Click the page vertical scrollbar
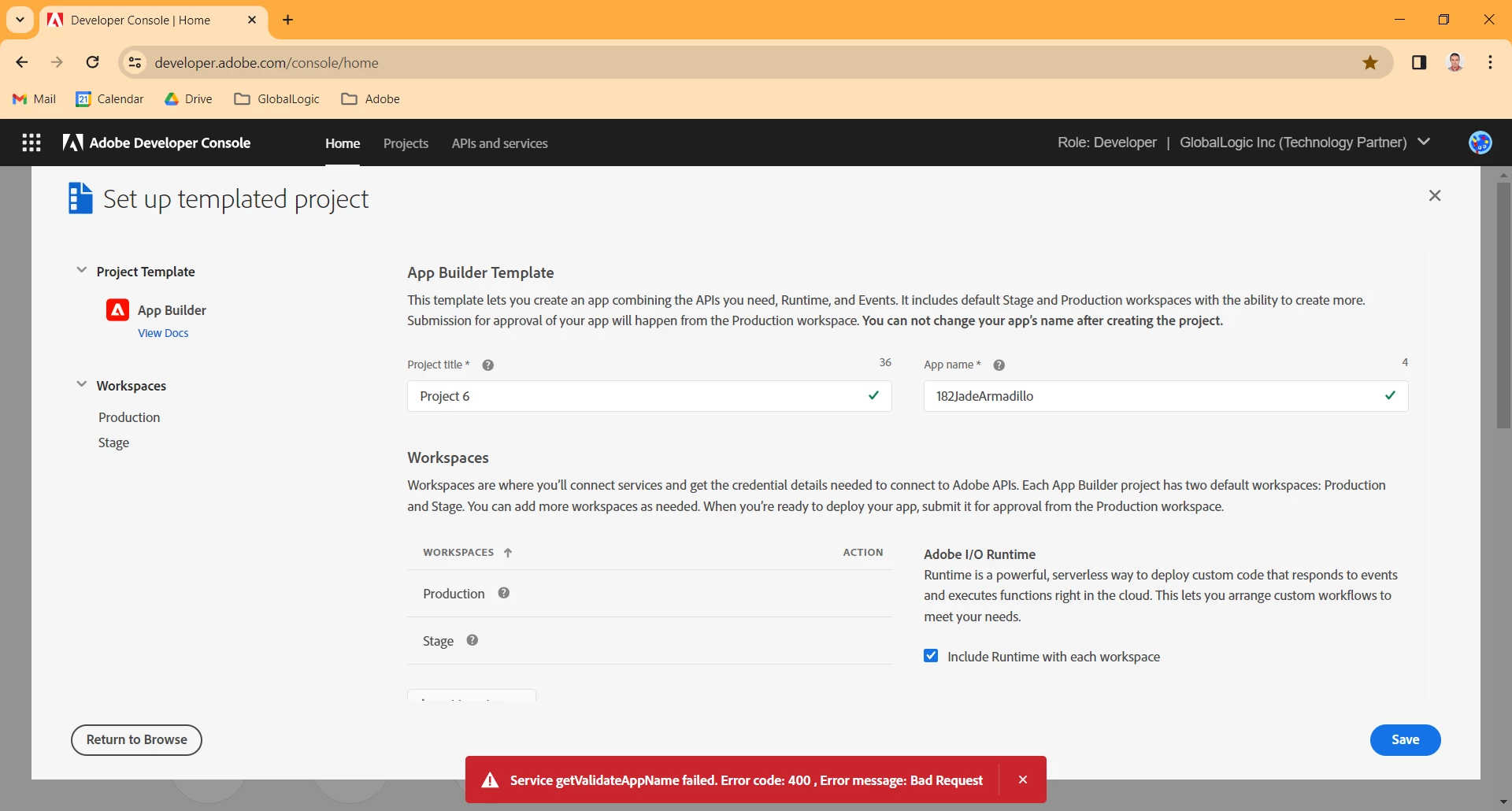 [x=1503, y=306]
